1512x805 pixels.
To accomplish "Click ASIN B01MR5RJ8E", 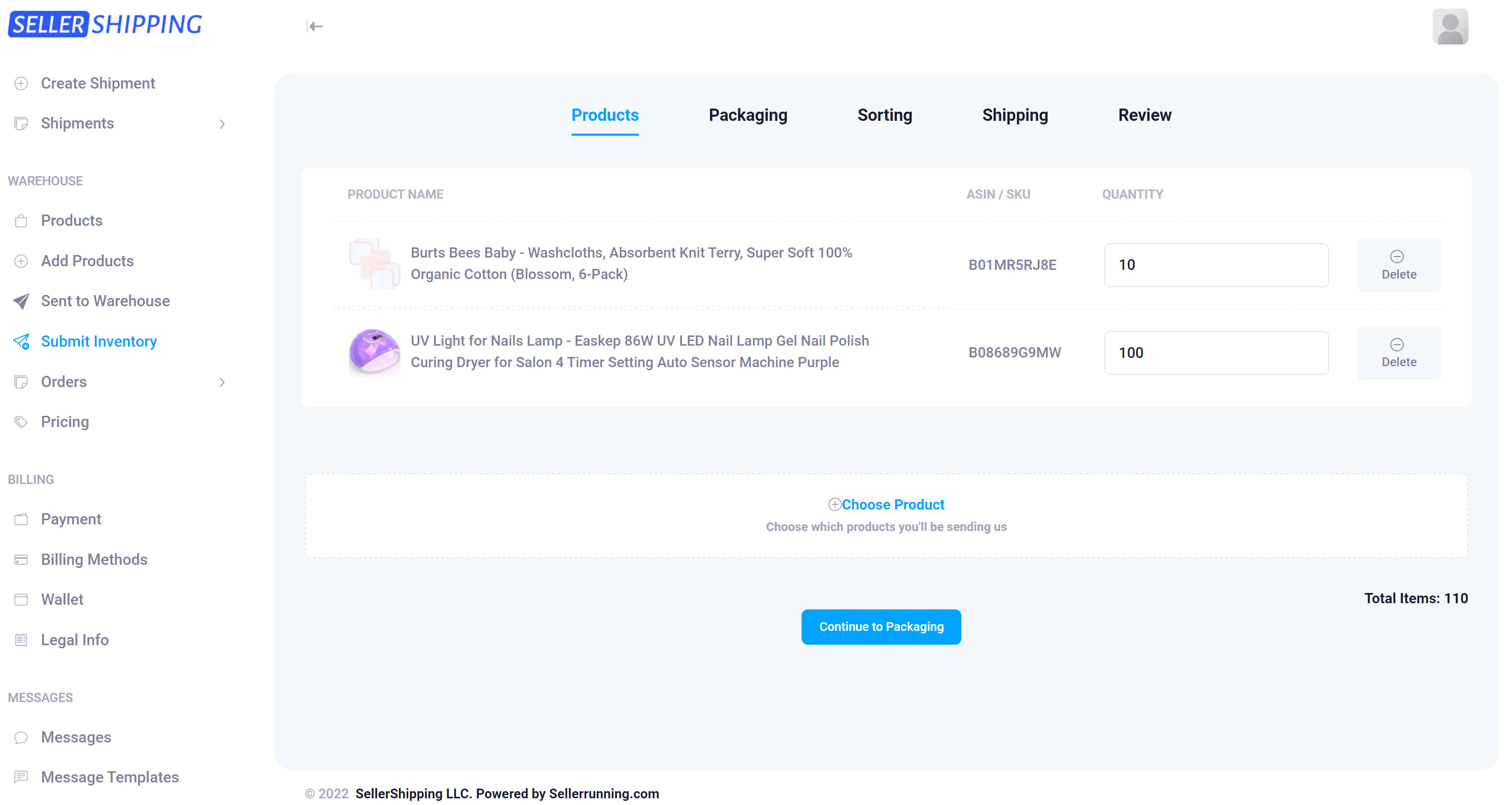I will tap(1012, 265).
